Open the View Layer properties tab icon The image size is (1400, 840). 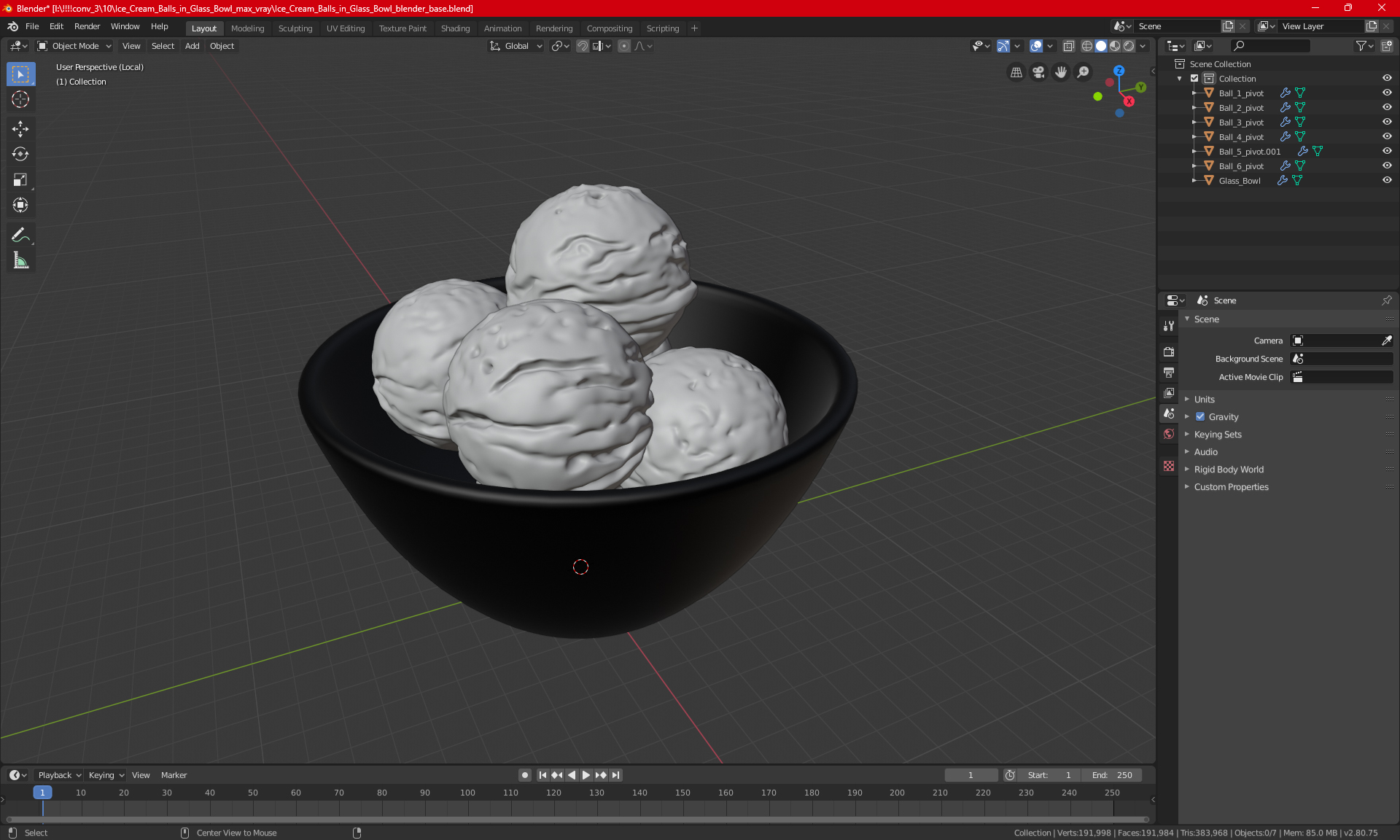point(1169,393)
